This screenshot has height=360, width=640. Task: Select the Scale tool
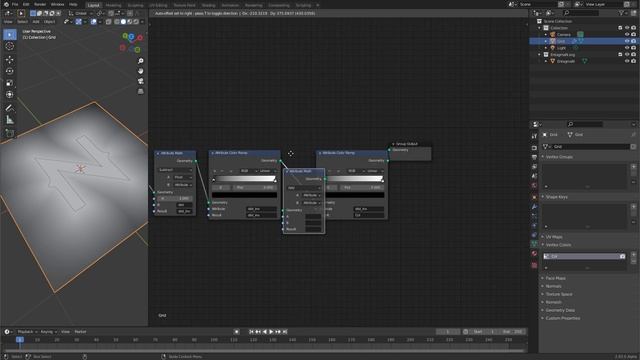(10, 83)
